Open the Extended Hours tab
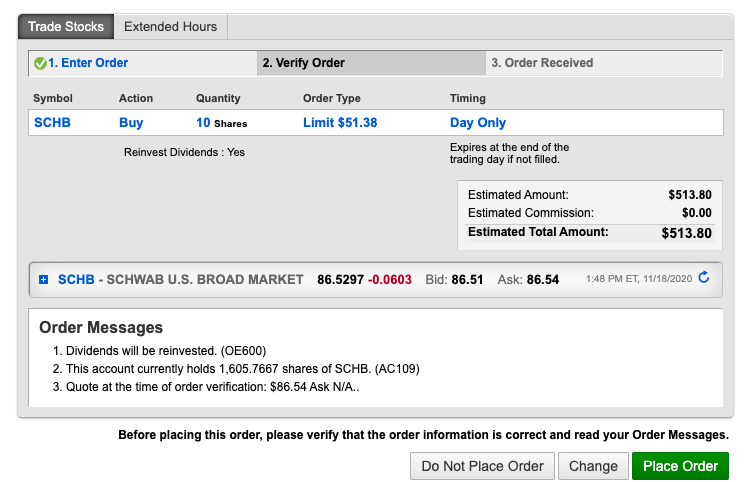745x482 pixels. click(x=171, y=27)
